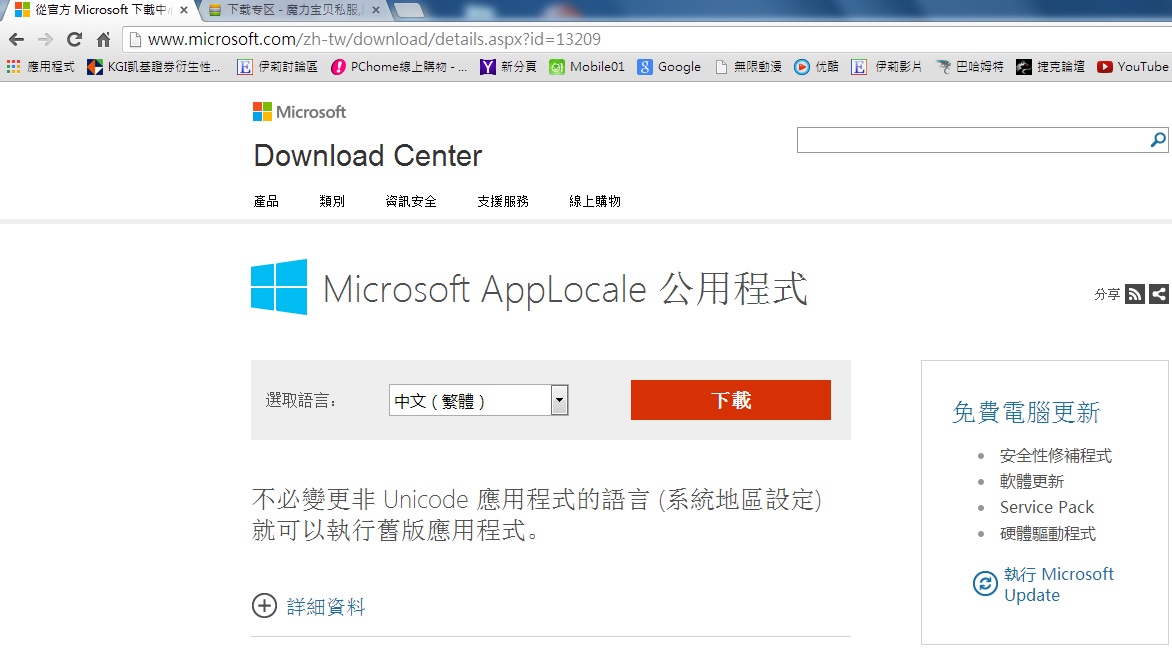Open the apps grid bookmark (應用程式)
1172x669 pixels.
pyautogui.click(x=41, y=67)
